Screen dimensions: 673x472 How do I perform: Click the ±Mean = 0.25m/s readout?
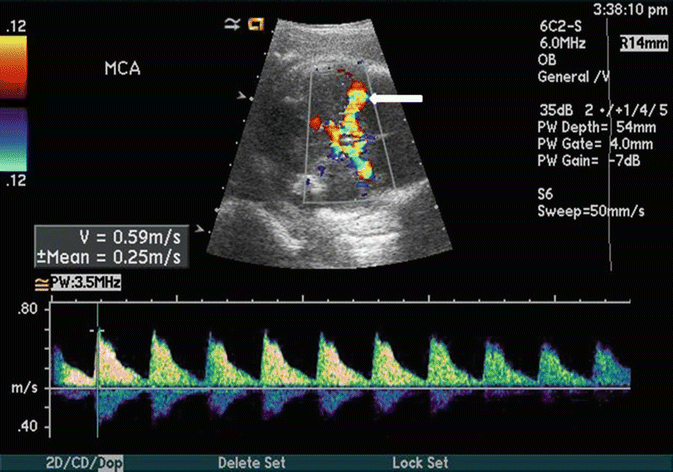pos(109,257)
